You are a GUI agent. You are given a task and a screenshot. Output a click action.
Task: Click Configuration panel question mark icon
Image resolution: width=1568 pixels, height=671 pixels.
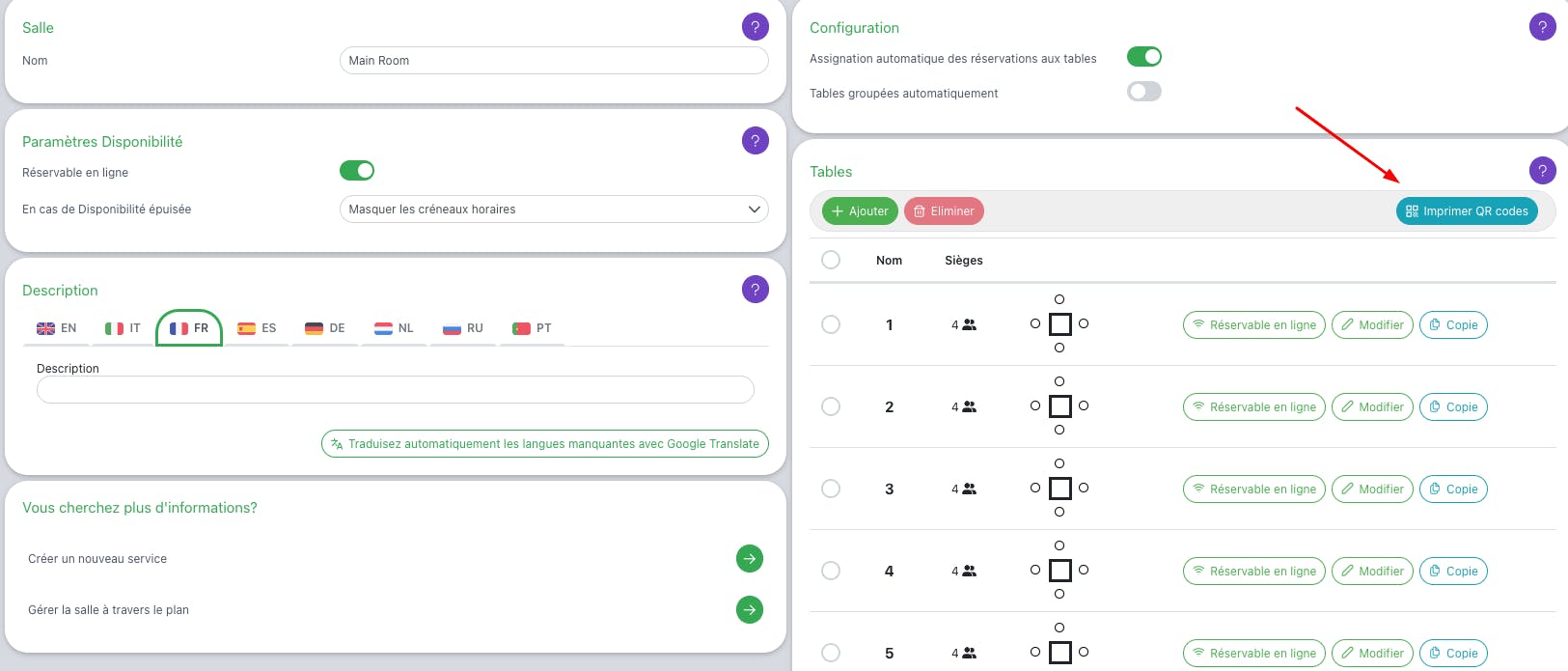pos(1543,27)
